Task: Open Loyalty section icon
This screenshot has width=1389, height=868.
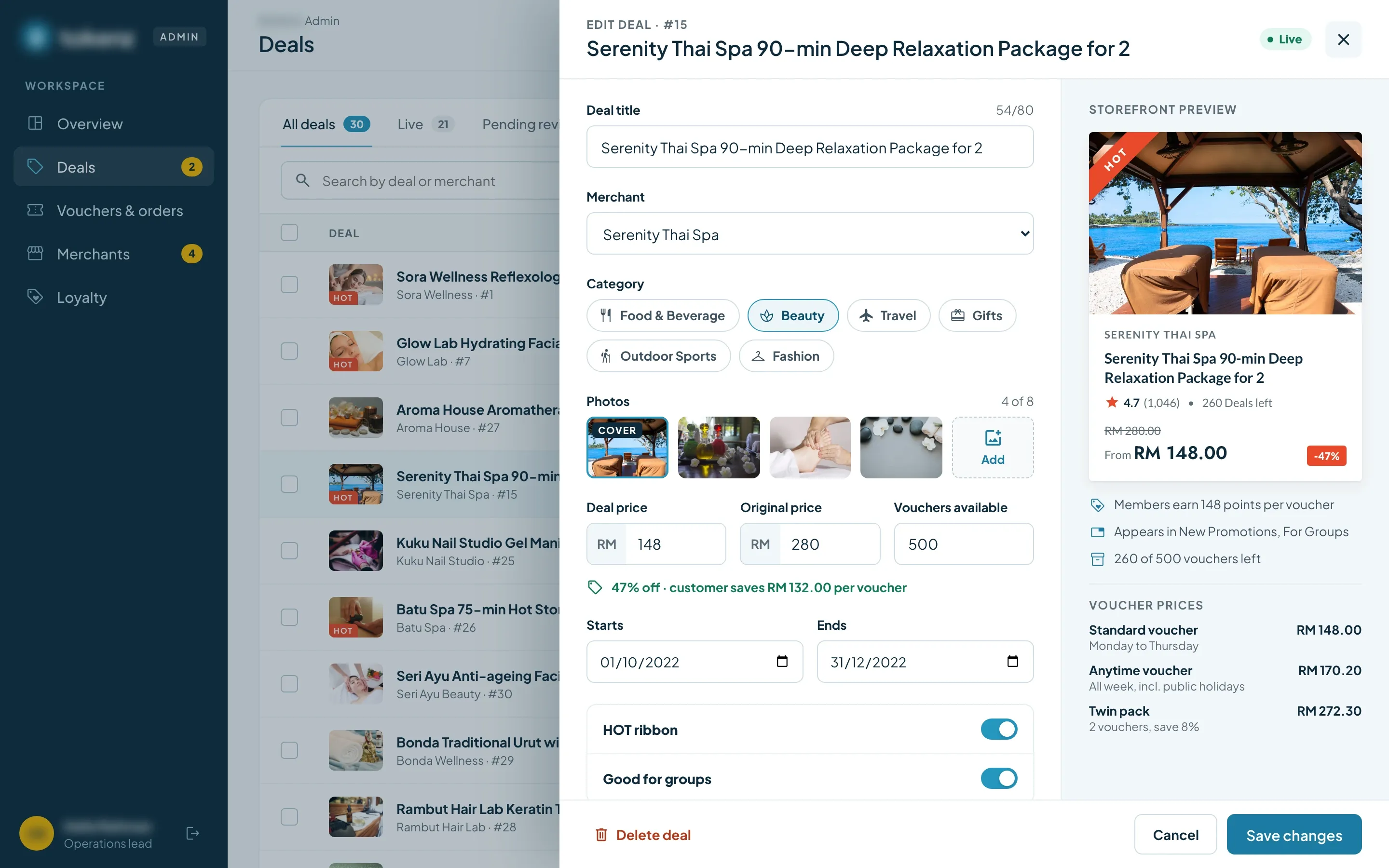Action: pos(35,297)
